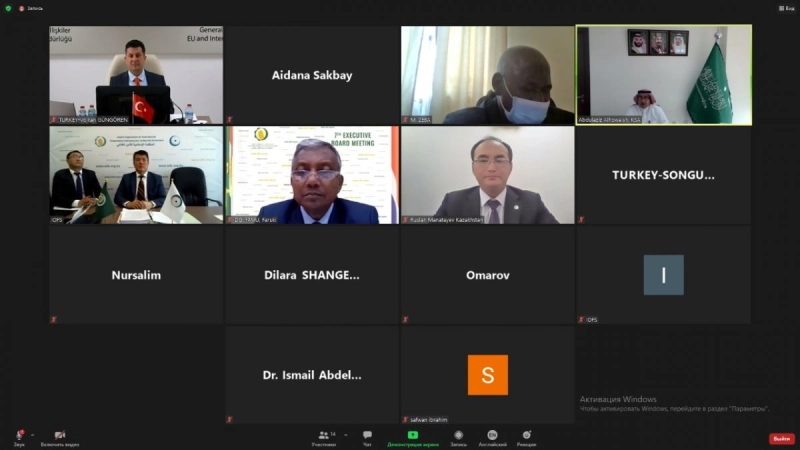Open the Чат chat panel
800x450 pixels.
click(367, 438)
